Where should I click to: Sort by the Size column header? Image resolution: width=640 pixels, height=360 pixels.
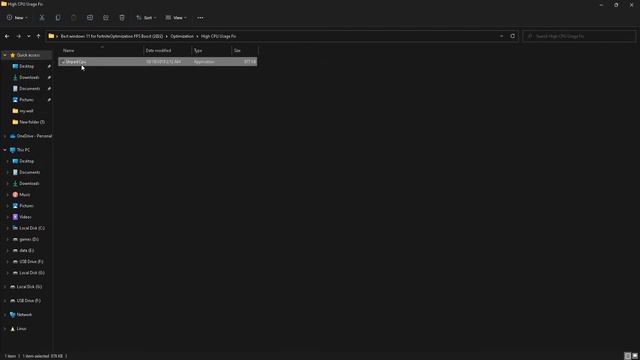244,51
